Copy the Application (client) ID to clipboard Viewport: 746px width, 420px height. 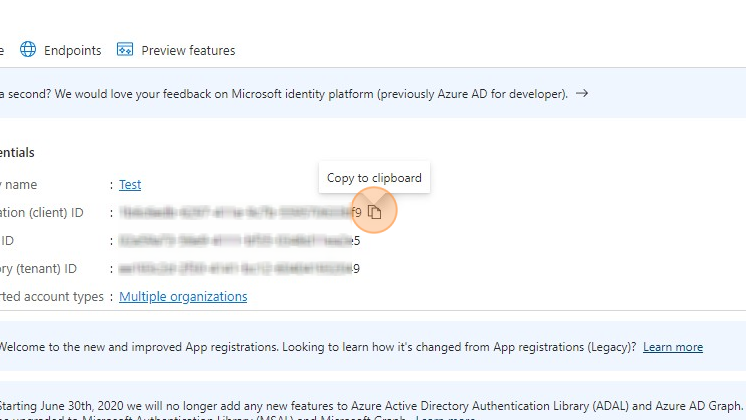click(x=375, y=212)
